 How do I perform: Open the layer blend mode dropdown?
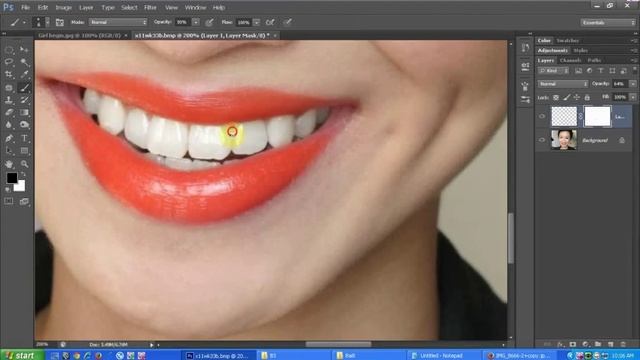click(563, 84)
